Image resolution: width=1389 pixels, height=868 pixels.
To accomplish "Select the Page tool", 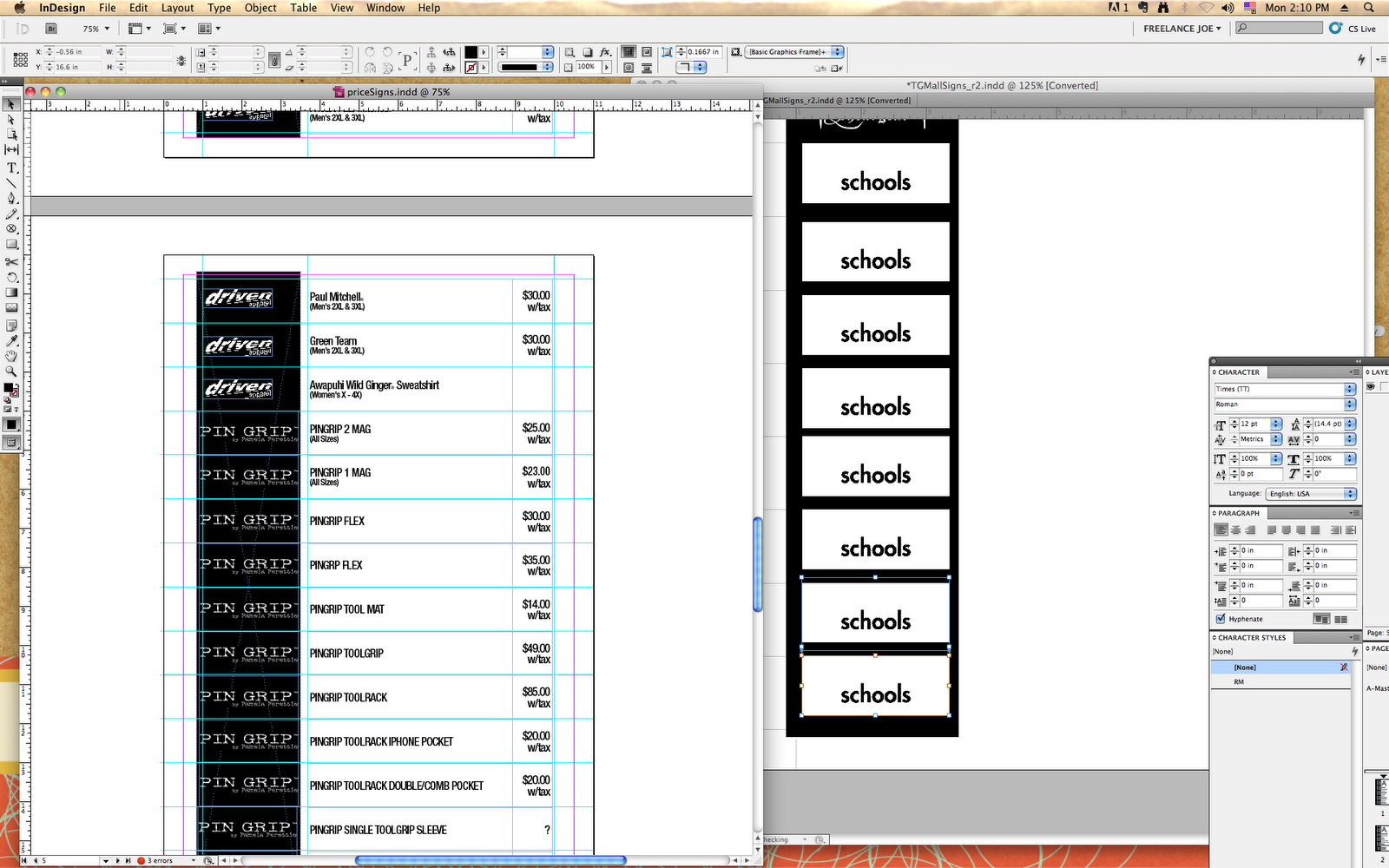I will tap(11, 135).
